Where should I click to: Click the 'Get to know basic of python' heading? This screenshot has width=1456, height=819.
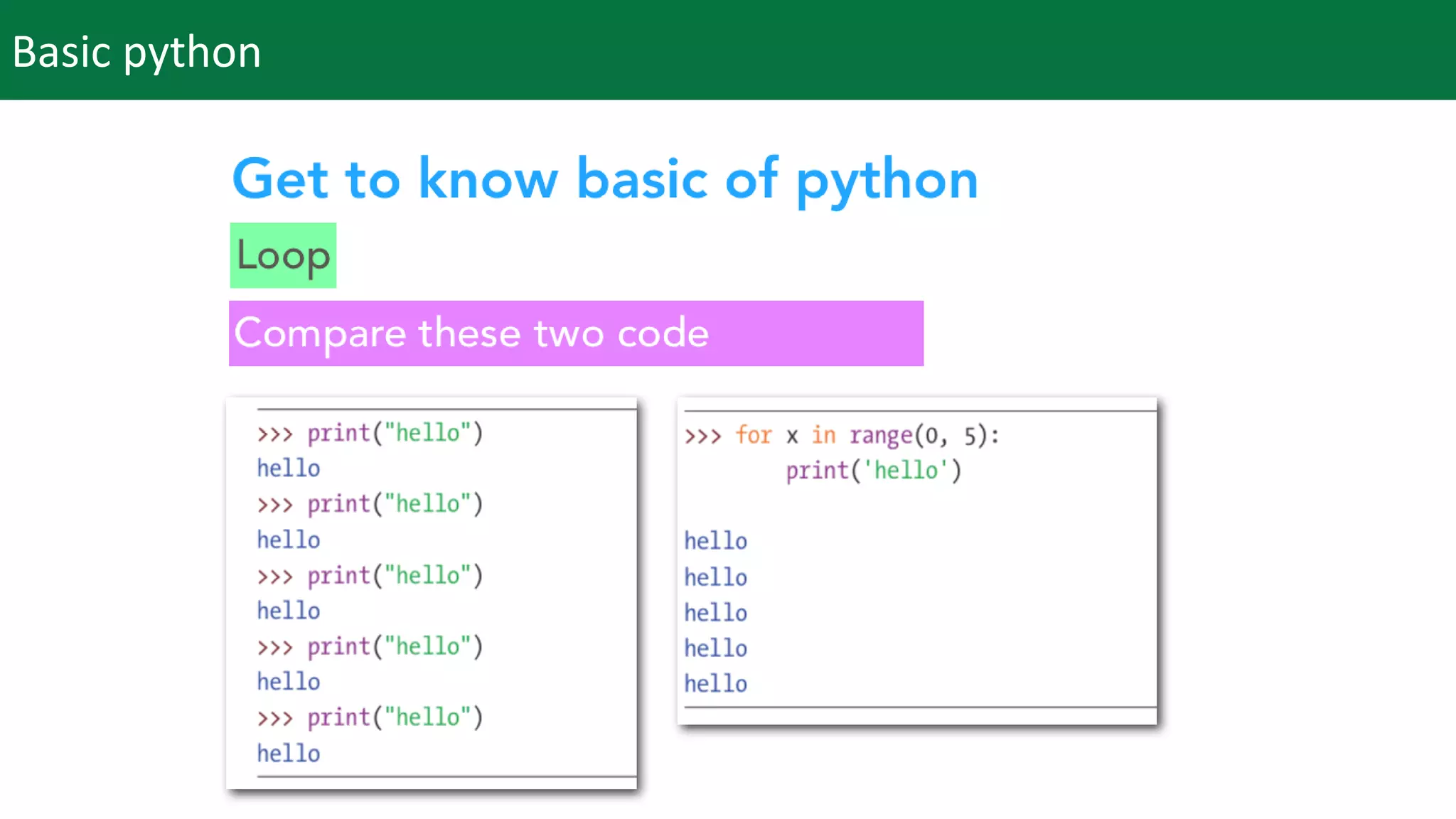point(605,180)
